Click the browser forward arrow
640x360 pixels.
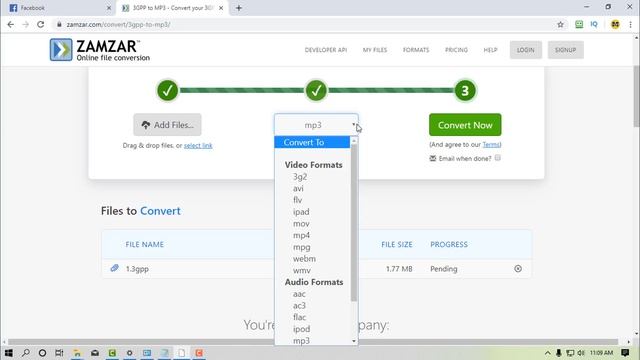coord(25,24)
